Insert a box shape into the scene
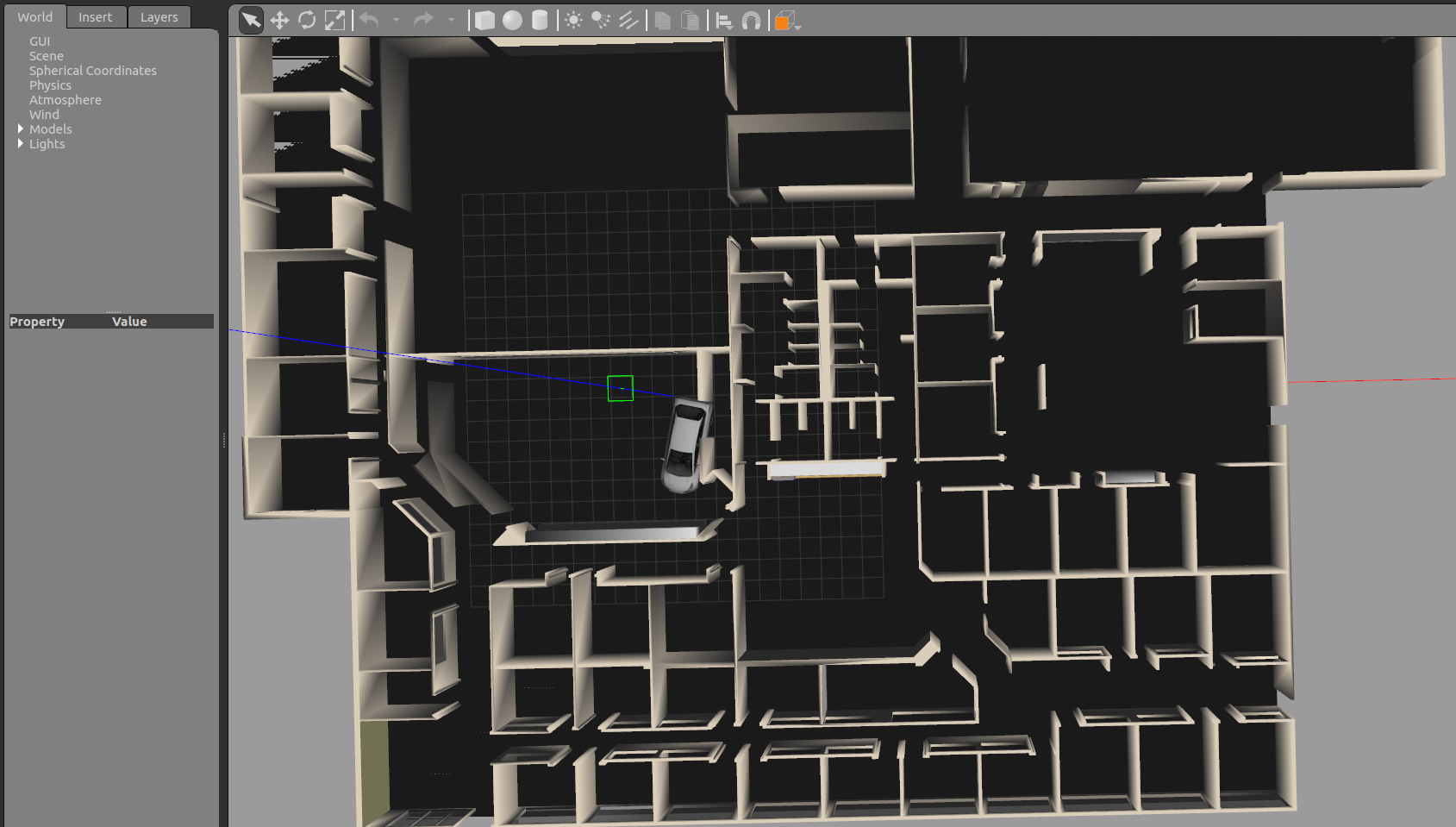The image size is (1456, 827). [x=484, y=20]
